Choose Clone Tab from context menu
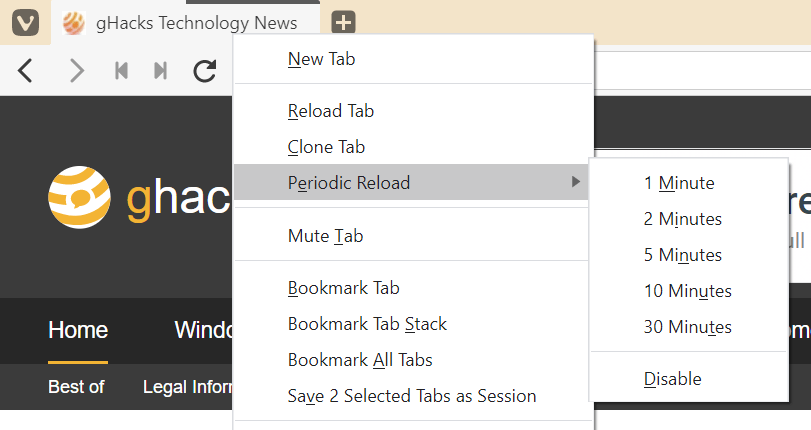This screenshot has height=430, width=811. 326,147
